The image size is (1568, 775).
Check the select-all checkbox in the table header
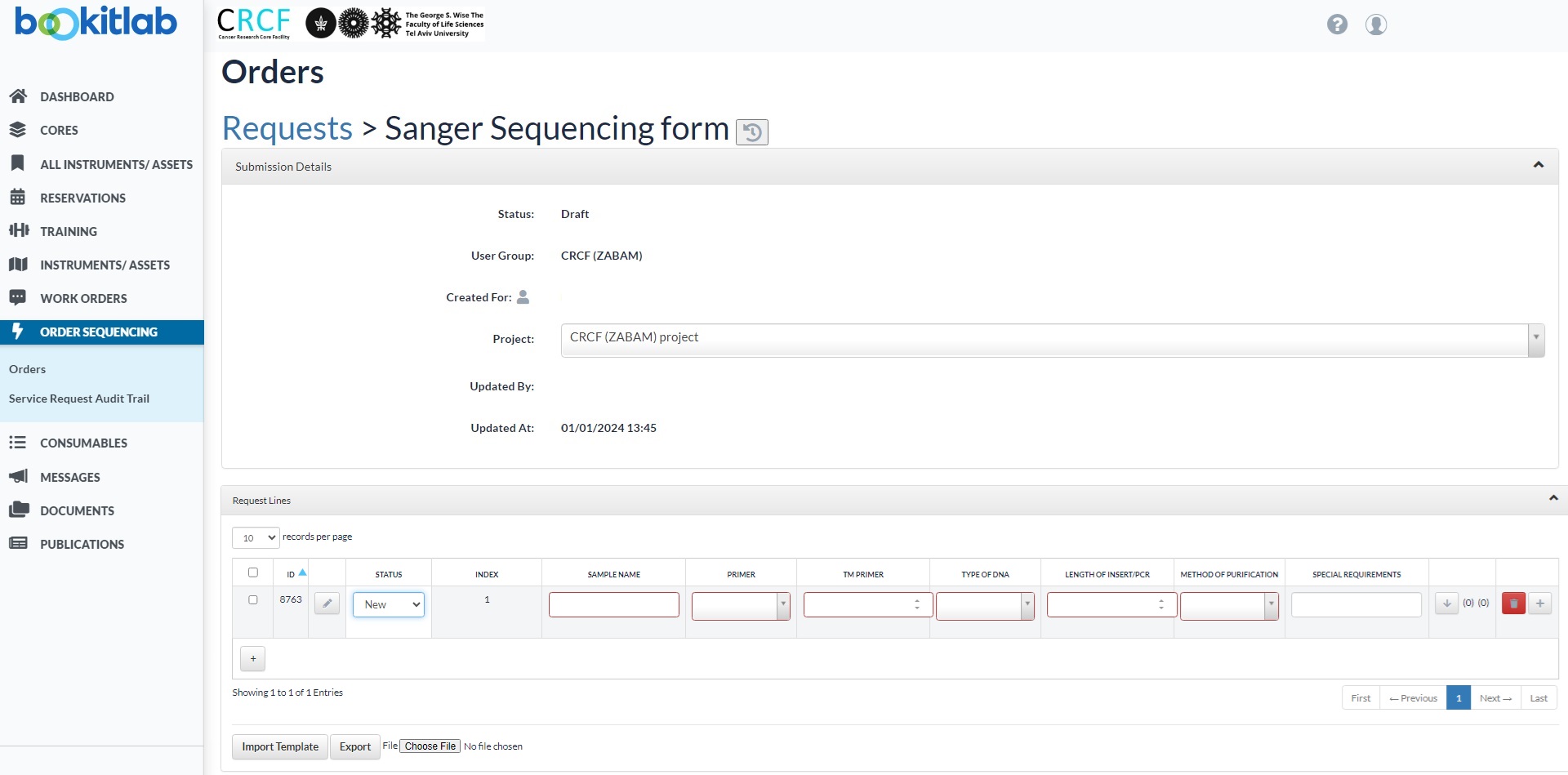point(253,572)
